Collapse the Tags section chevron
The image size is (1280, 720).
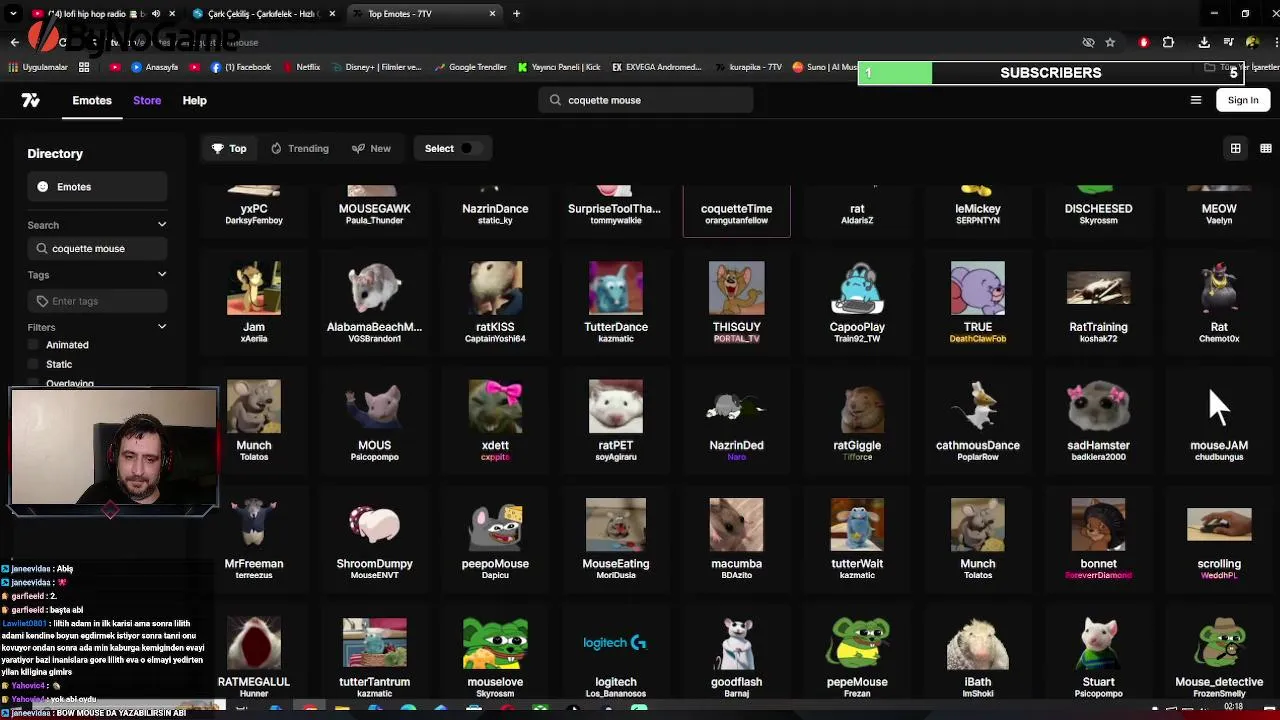click(162, 274)
